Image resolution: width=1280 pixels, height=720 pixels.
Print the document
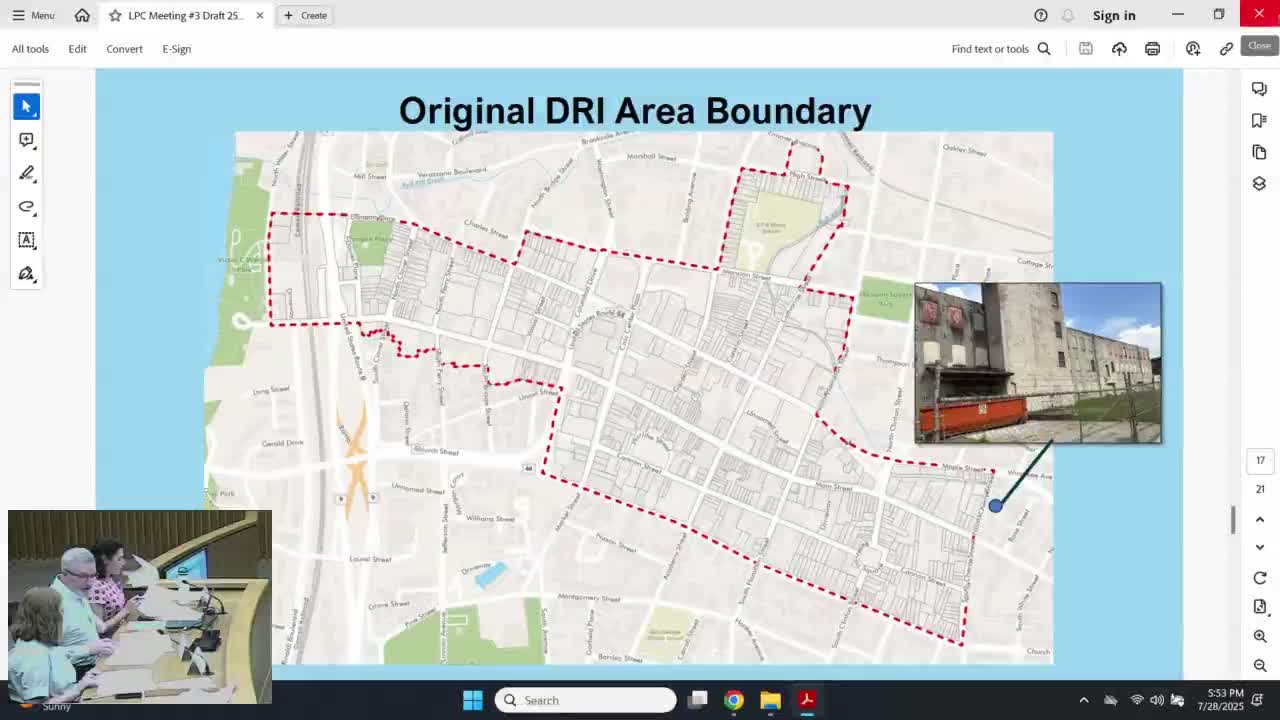coord(1152,48)
